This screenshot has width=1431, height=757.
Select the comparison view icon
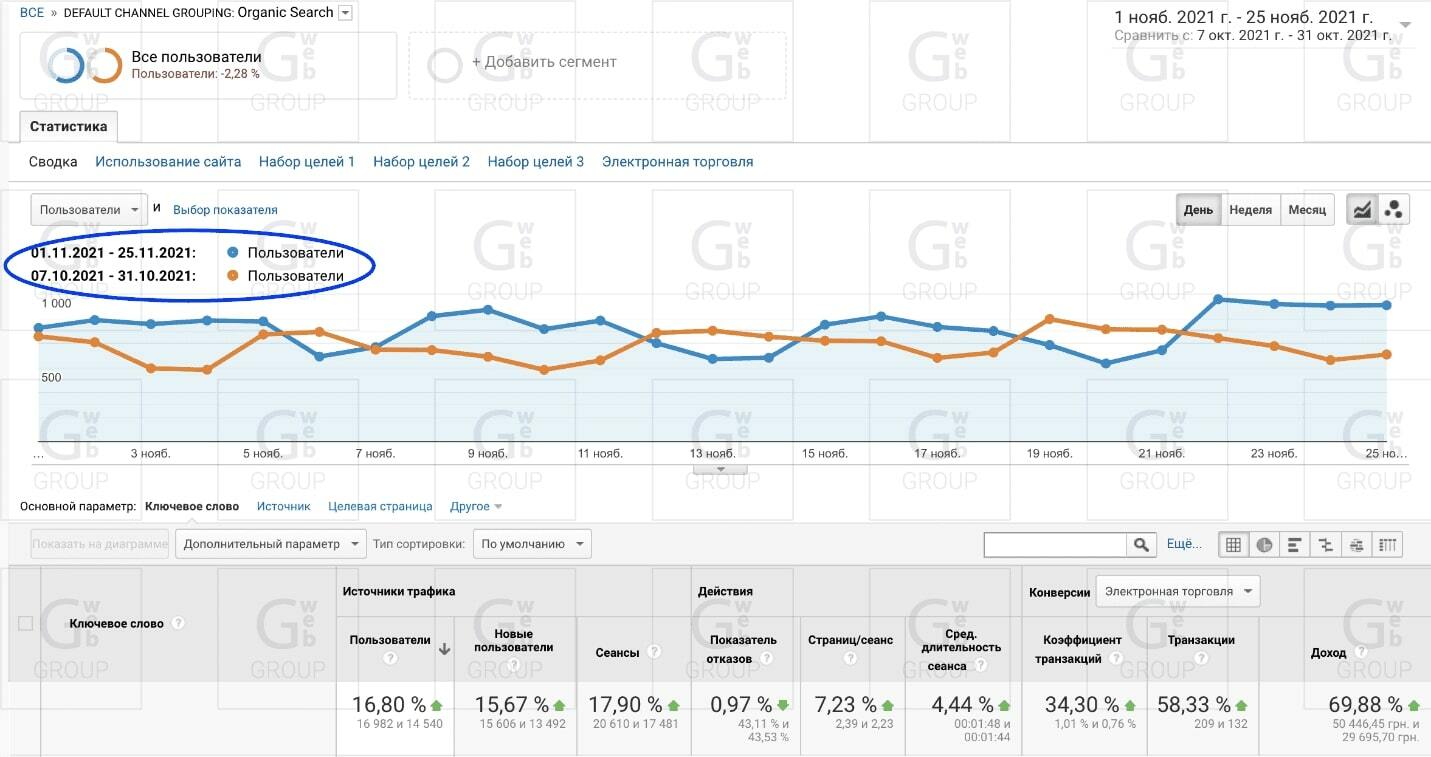click(1326, 544)
